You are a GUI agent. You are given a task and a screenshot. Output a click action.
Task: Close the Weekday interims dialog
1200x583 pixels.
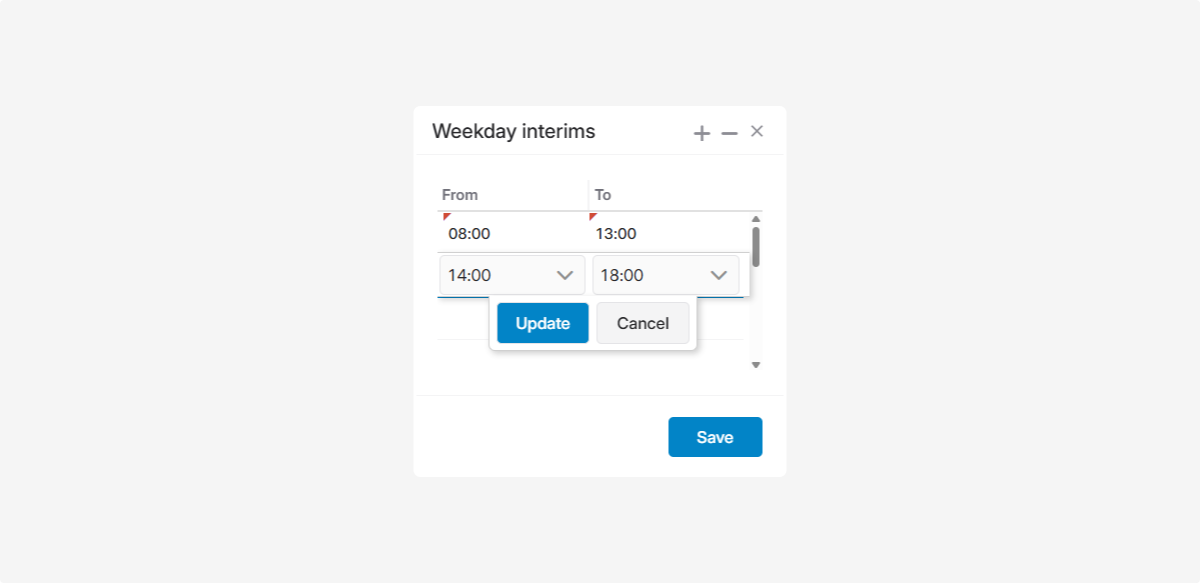tap(757, 131)
